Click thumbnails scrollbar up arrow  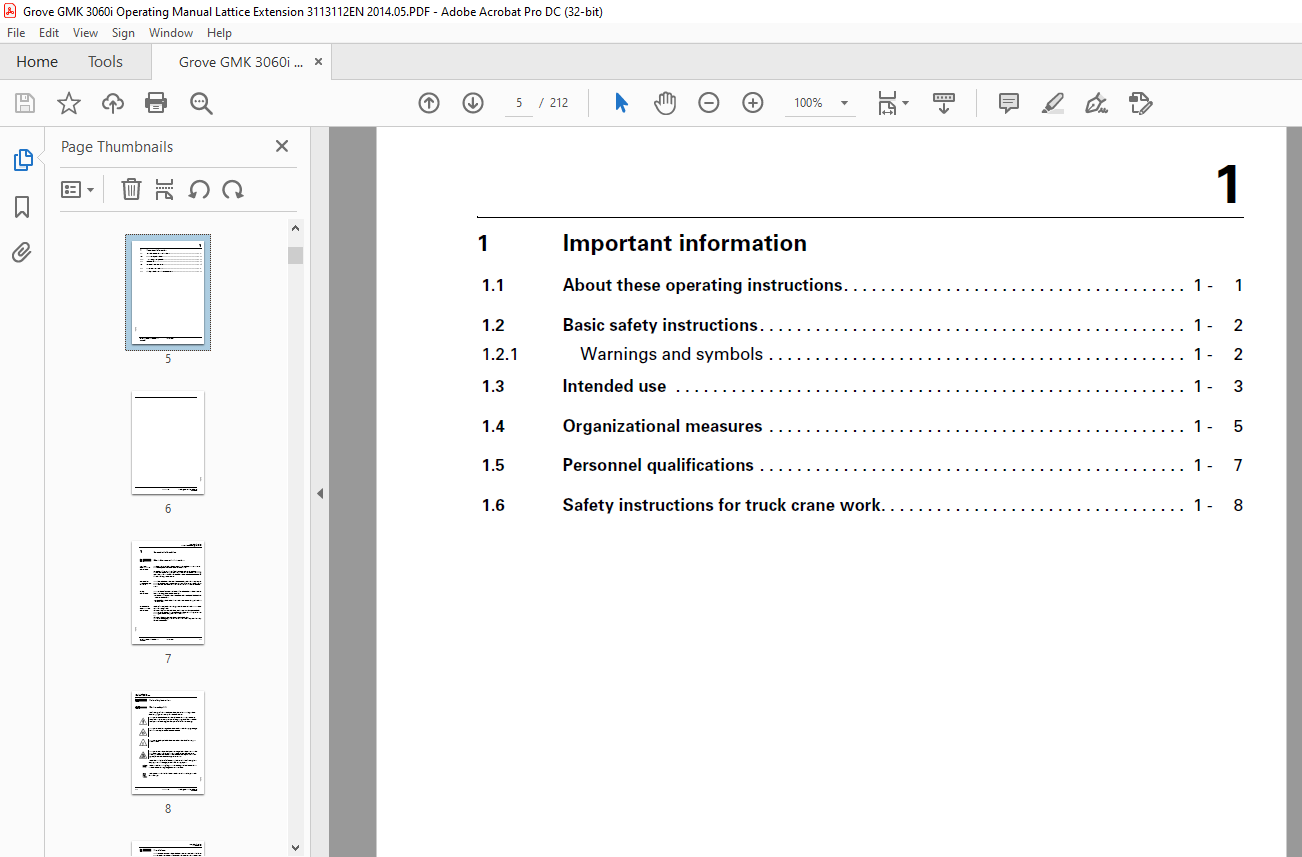click(295, 228)
